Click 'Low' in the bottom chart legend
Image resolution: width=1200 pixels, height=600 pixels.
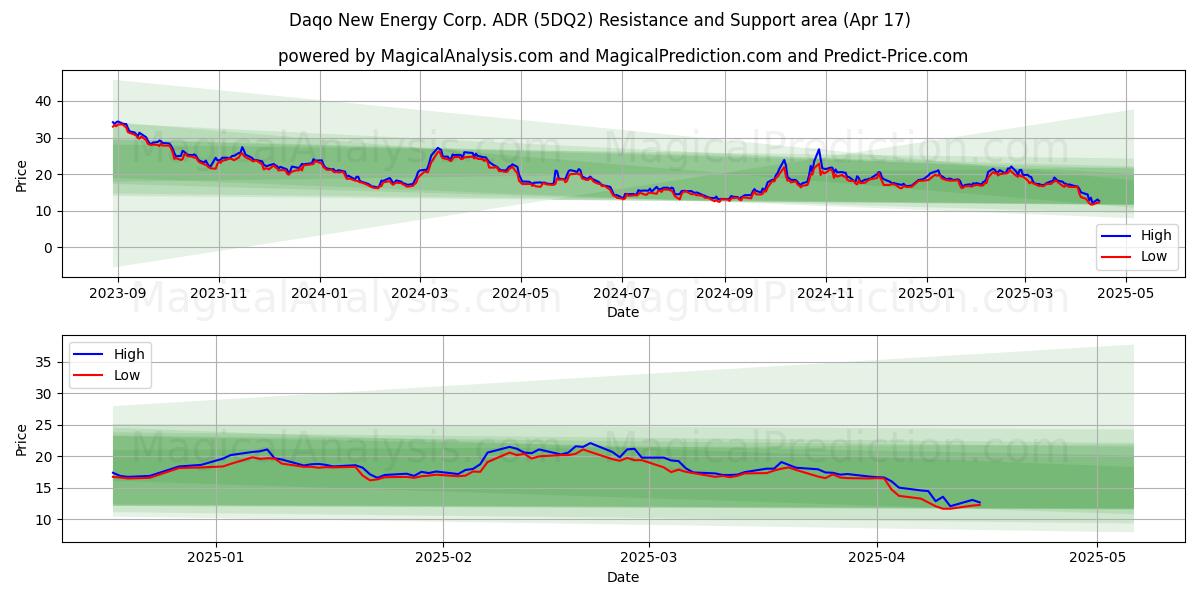127,375
